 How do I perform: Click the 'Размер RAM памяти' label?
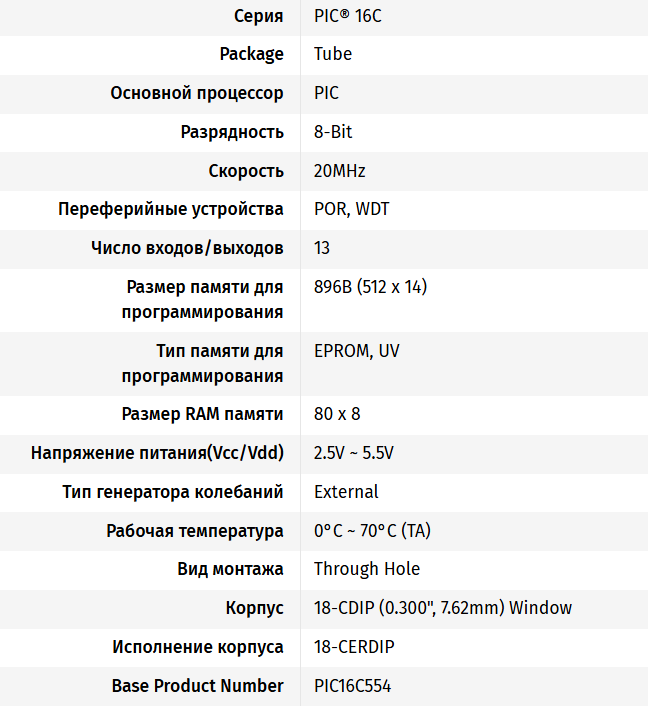tap(202, 414)
